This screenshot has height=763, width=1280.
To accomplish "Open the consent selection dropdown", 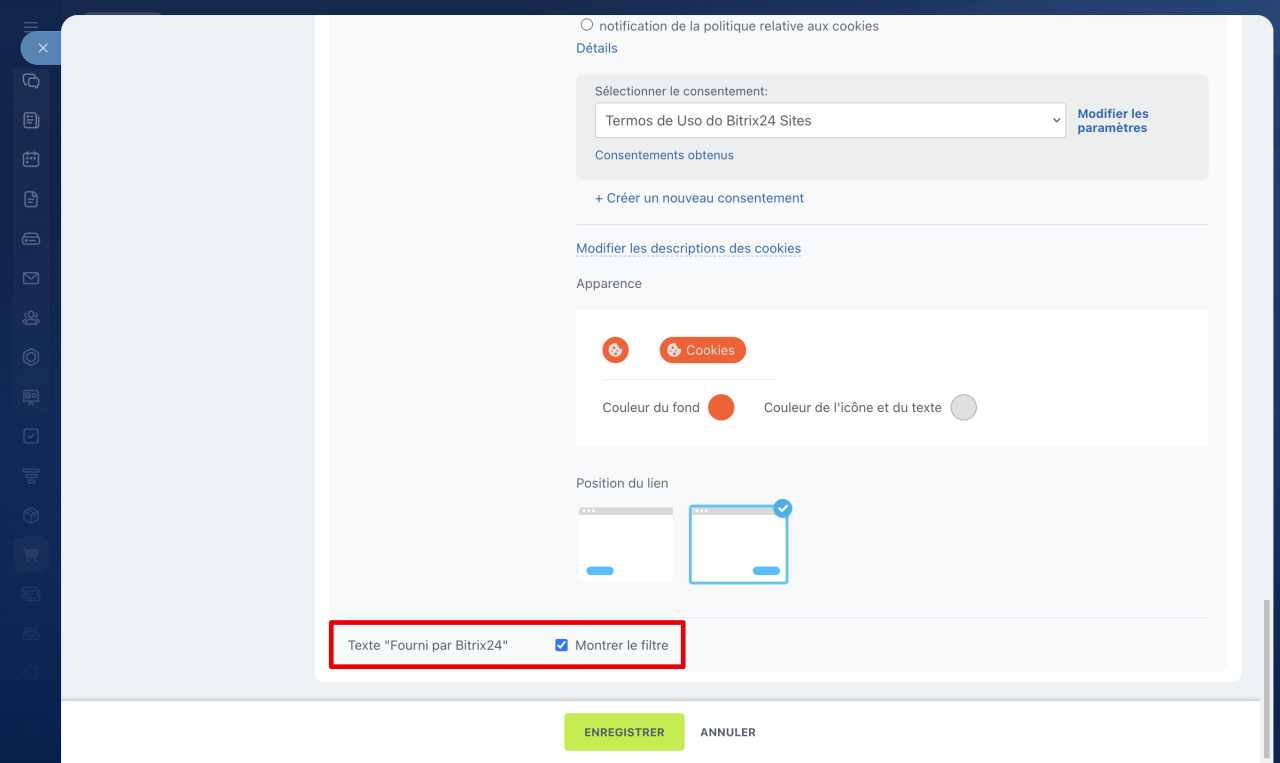I will pos(830,121).
